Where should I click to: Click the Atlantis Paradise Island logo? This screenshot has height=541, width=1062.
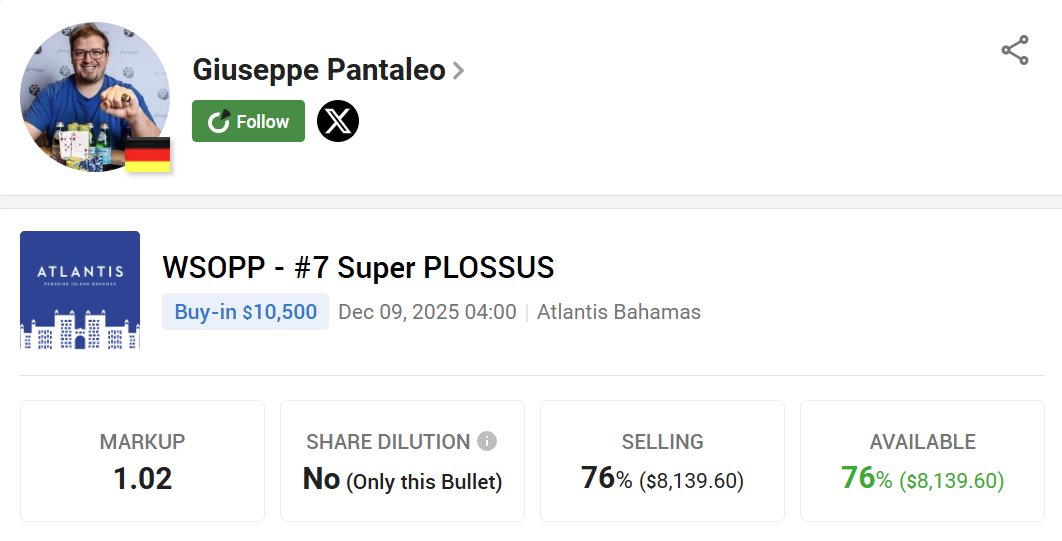pyautogui.click(x=80, y=290)
